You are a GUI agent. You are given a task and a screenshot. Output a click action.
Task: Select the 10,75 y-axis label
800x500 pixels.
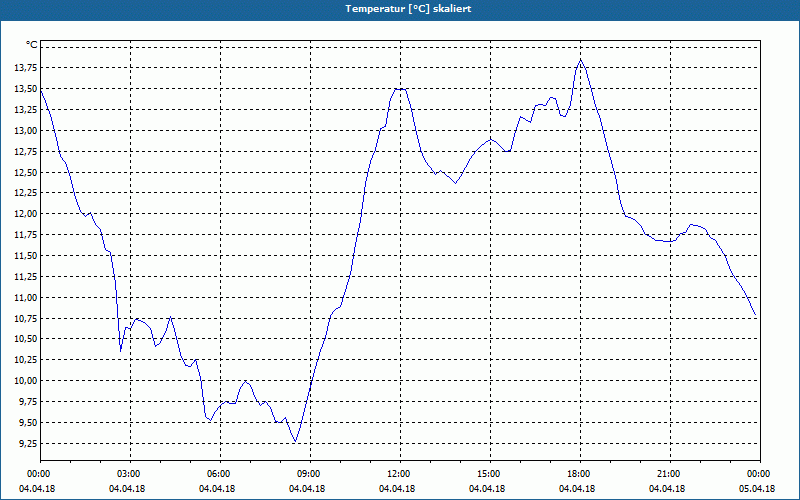pyautogui.click(x=27, y=318)
